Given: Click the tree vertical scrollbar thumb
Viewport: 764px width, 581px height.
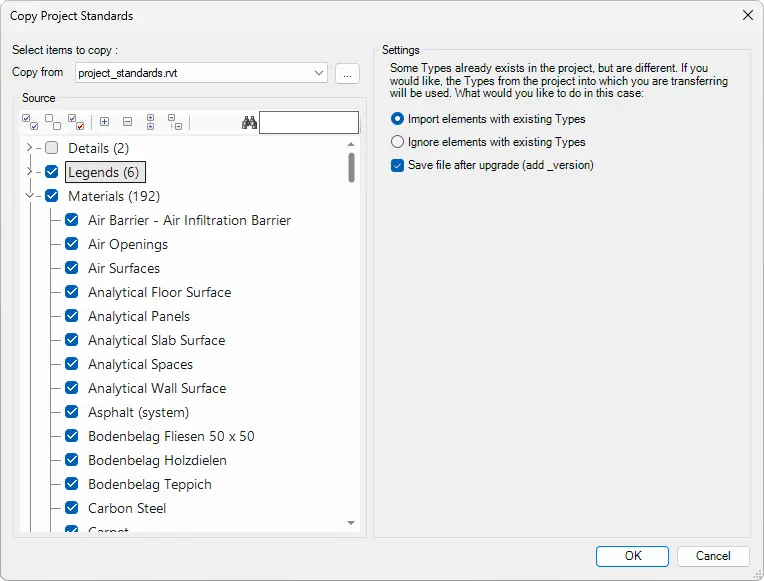Looking at the screenshot, I should click(x=351, y=167).
